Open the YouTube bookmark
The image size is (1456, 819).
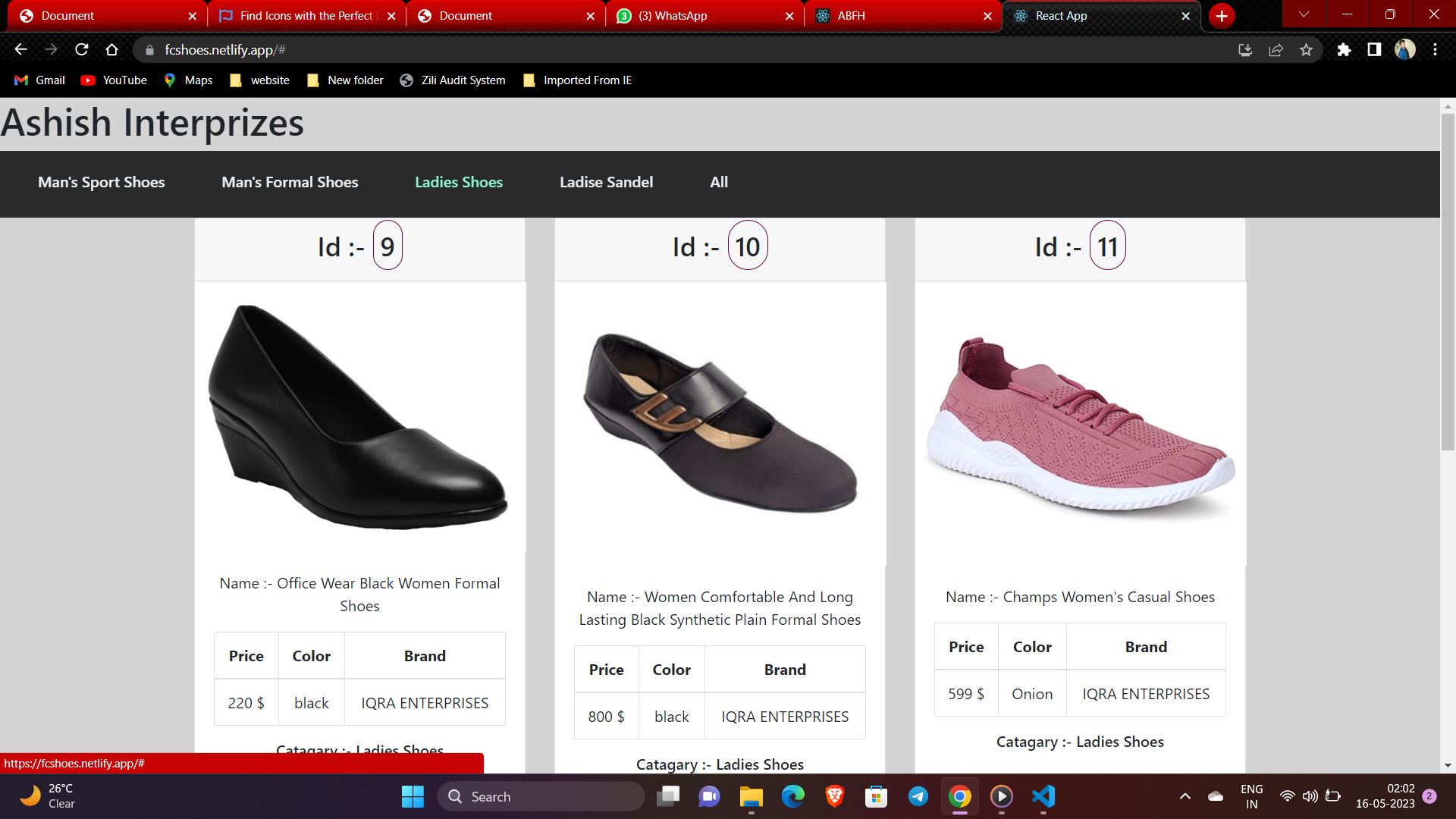[115, 80]
